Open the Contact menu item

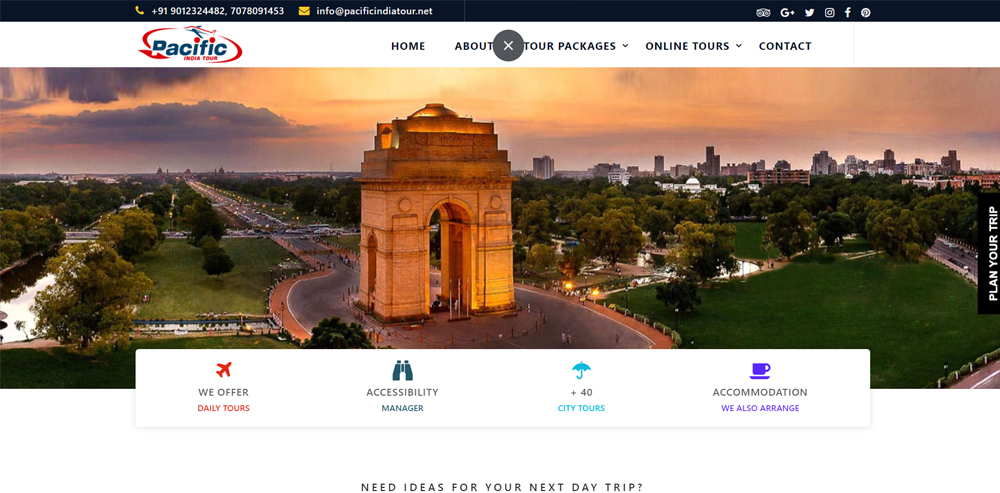[785, 46]
